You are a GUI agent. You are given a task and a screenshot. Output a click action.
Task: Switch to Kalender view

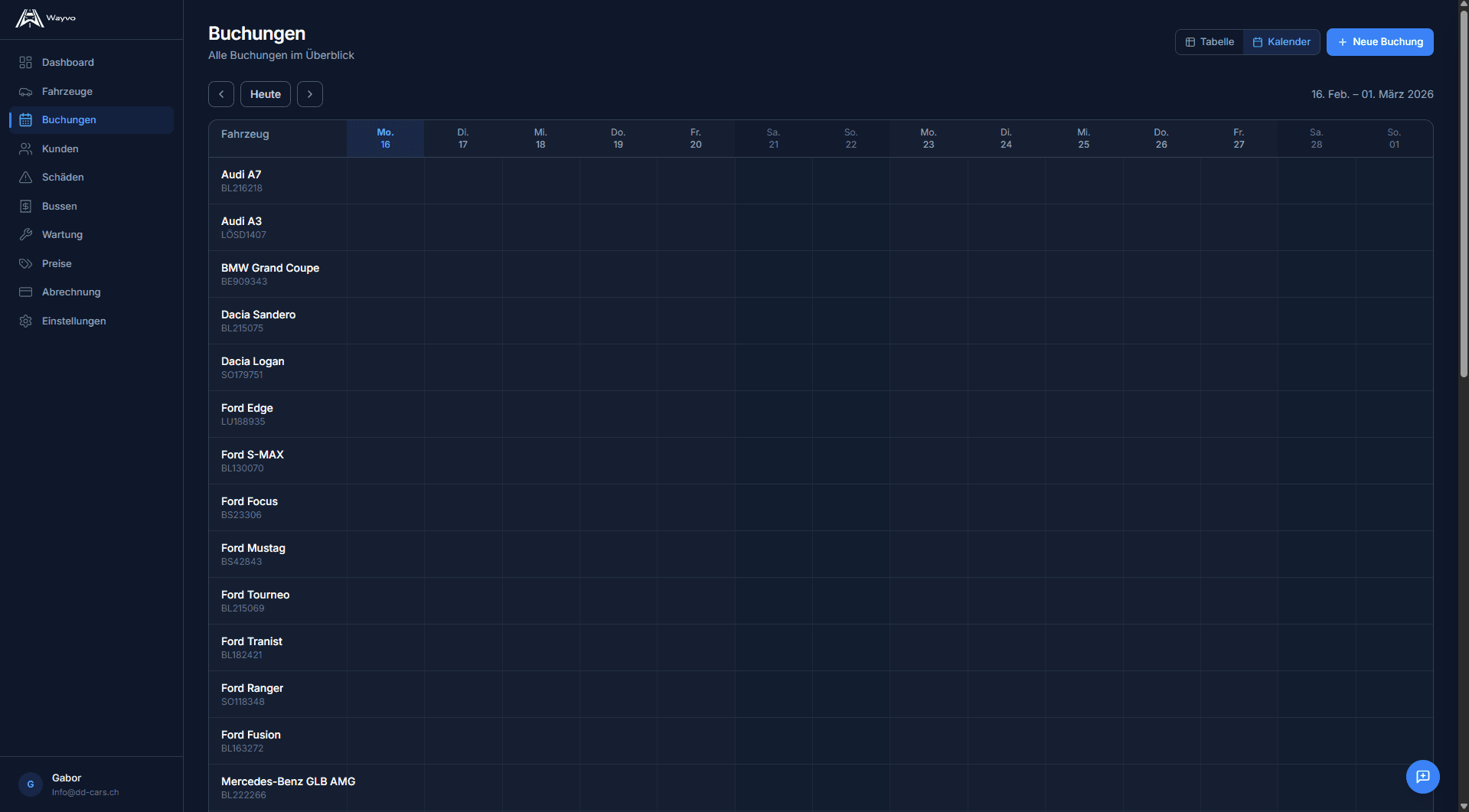pos(1281,42)
